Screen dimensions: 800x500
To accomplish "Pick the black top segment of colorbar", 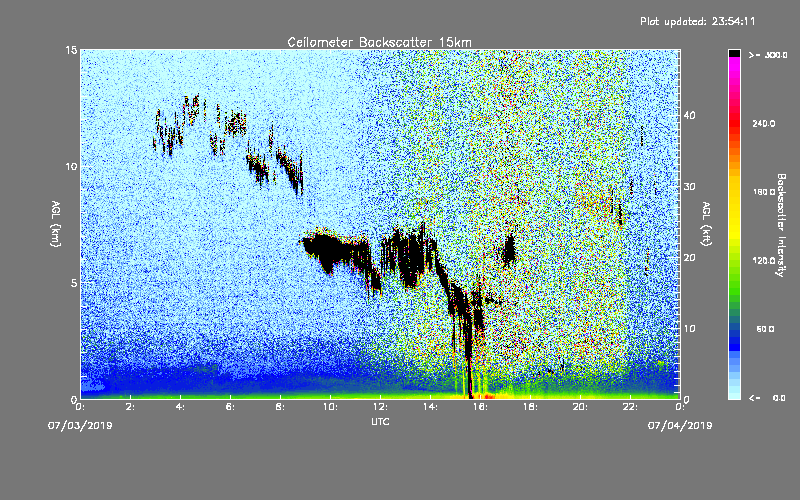I will (x=734, y=53).
